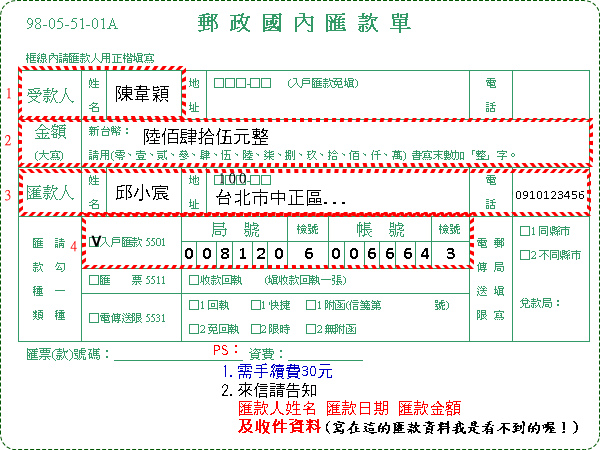
Task: Click the instruction 框線內請匯款人用正楷填寫
Action: pyautogui.click(x=90, y=58)
